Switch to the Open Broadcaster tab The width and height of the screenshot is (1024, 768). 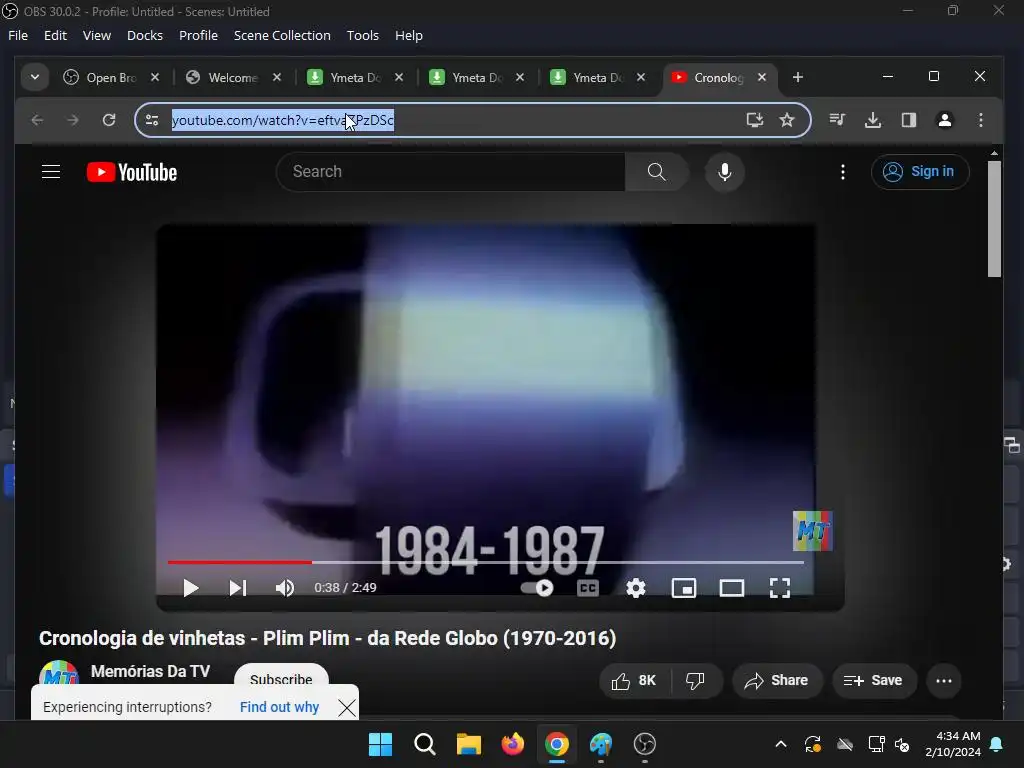coord(101,78)
